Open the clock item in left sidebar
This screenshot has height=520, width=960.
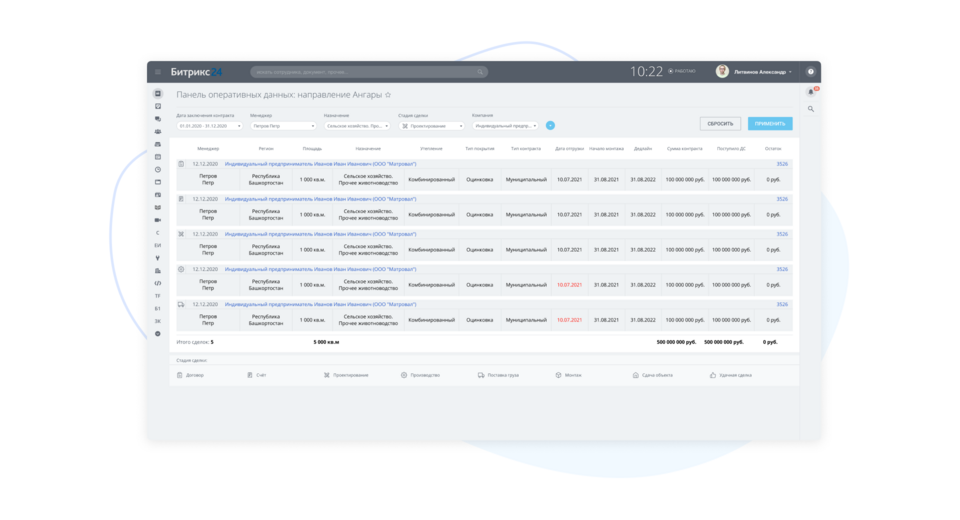(x=158, y=170)
